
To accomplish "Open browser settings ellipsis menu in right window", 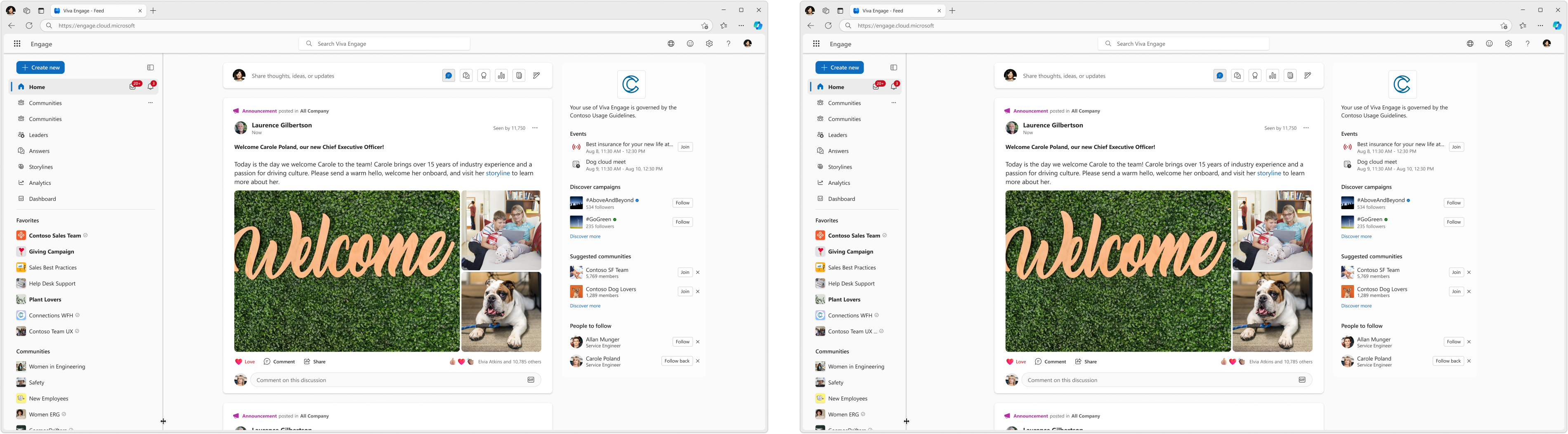I will point(1541,26).
